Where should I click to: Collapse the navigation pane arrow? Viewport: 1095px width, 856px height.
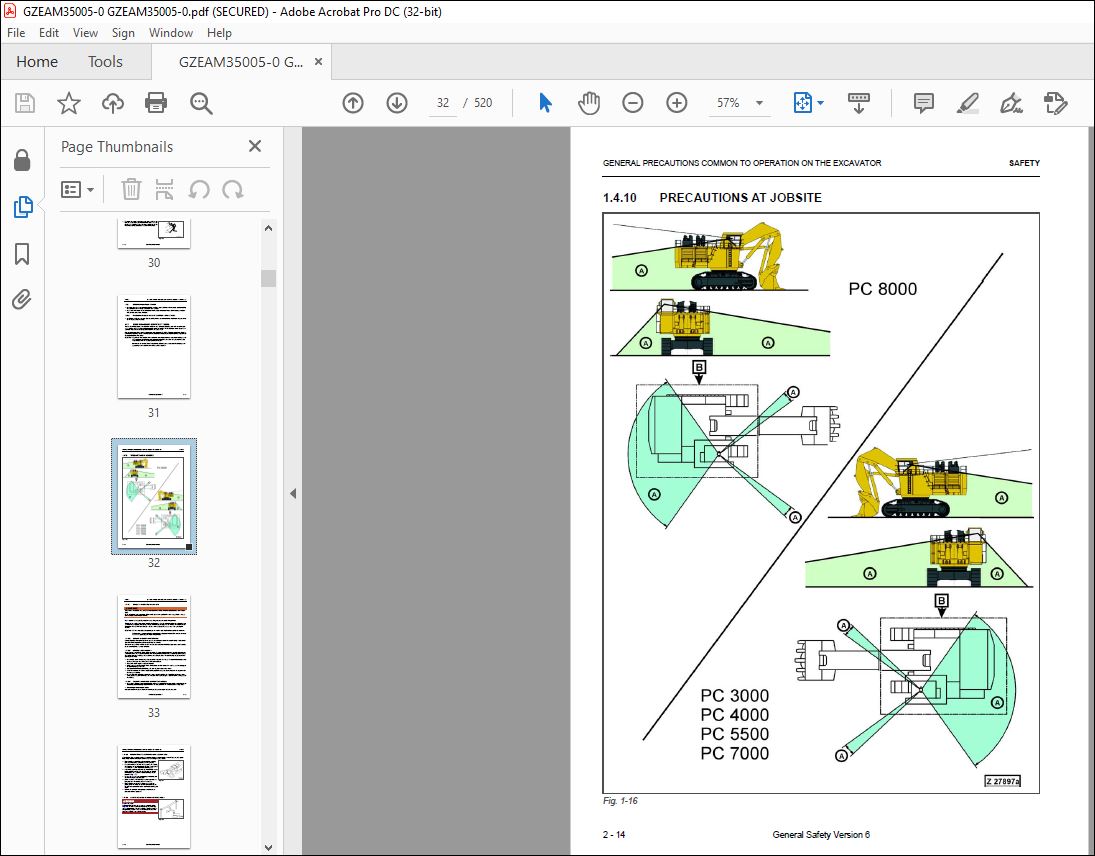[x=293, y=494]
